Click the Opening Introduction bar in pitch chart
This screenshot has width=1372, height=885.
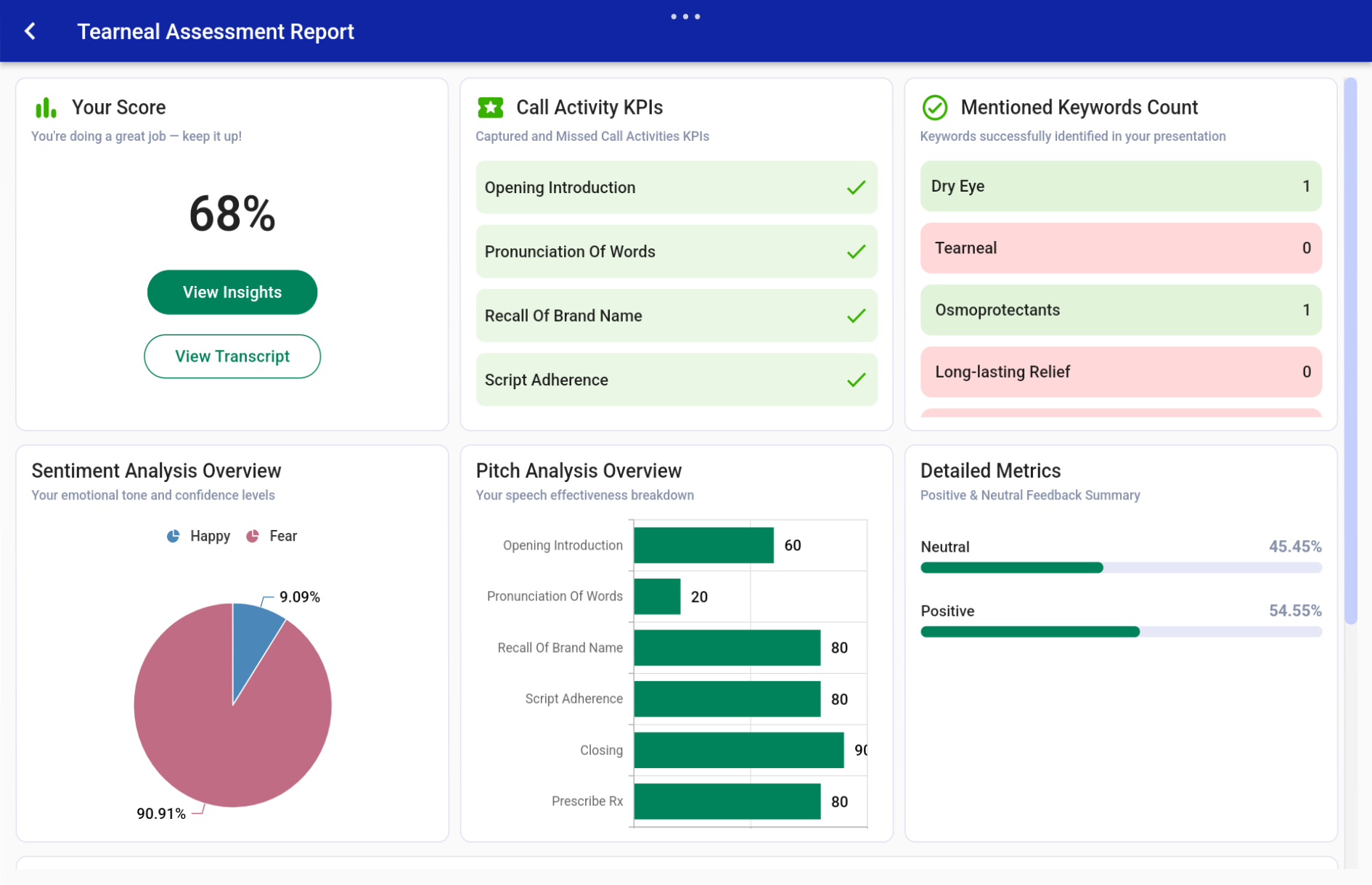pos(703,545)
